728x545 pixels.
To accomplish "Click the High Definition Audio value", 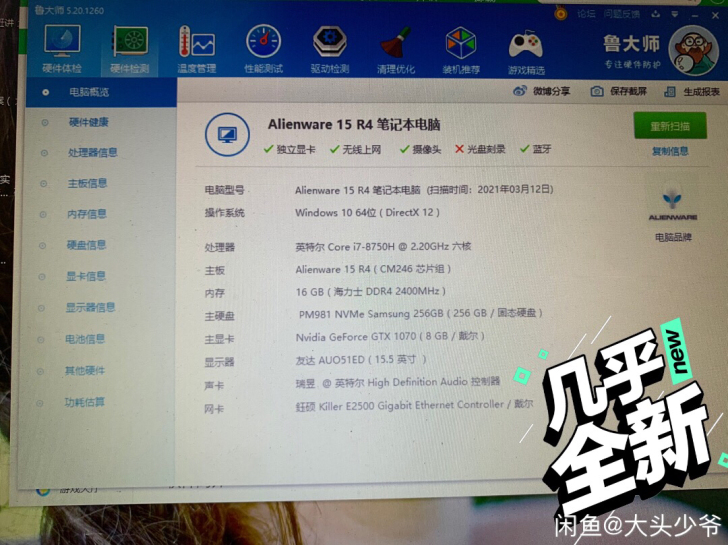I will 398,383.
